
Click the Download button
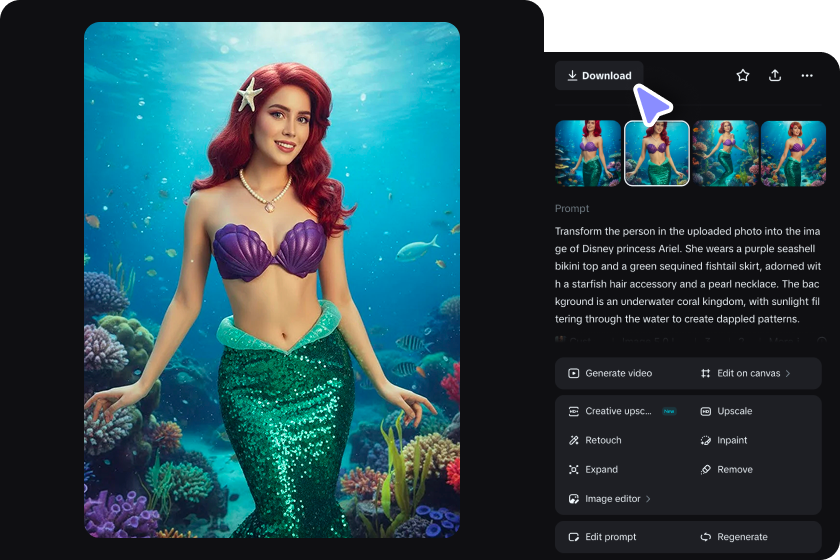599,76
